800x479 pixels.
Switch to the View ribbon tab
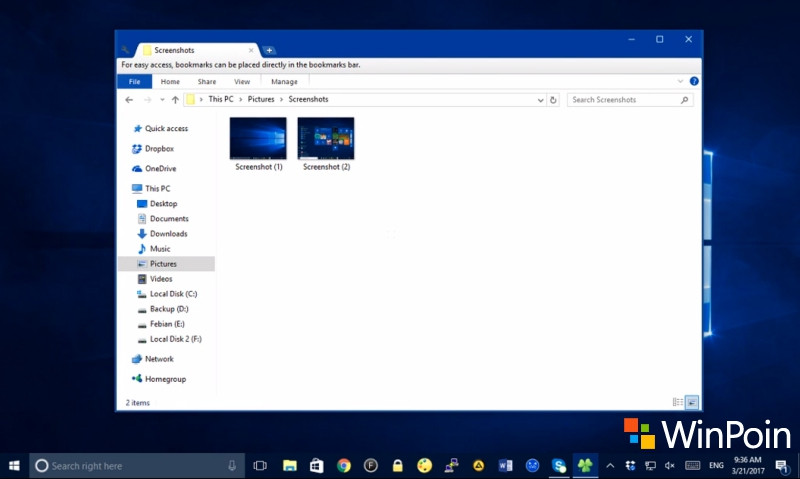tap(242, 82)
